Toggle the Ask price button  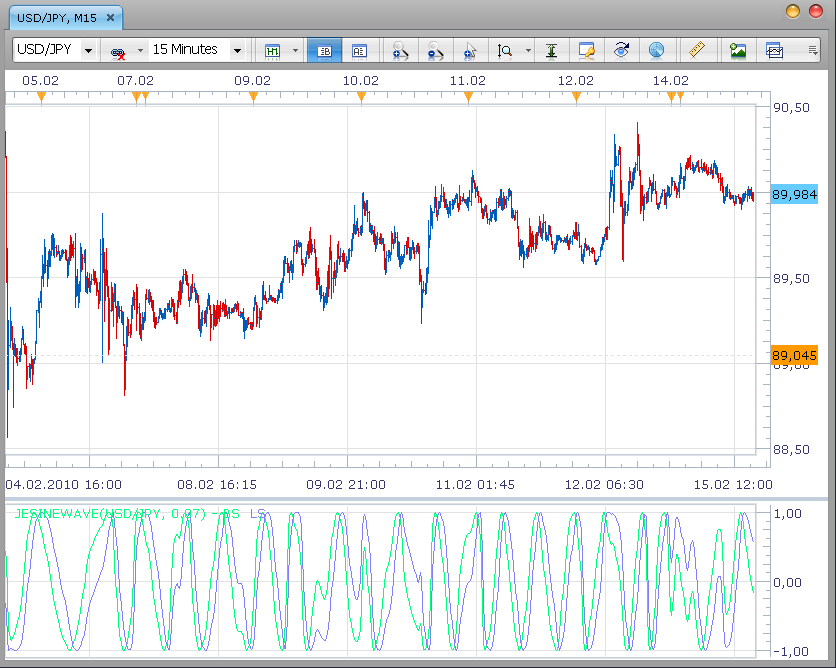point(359,51)
